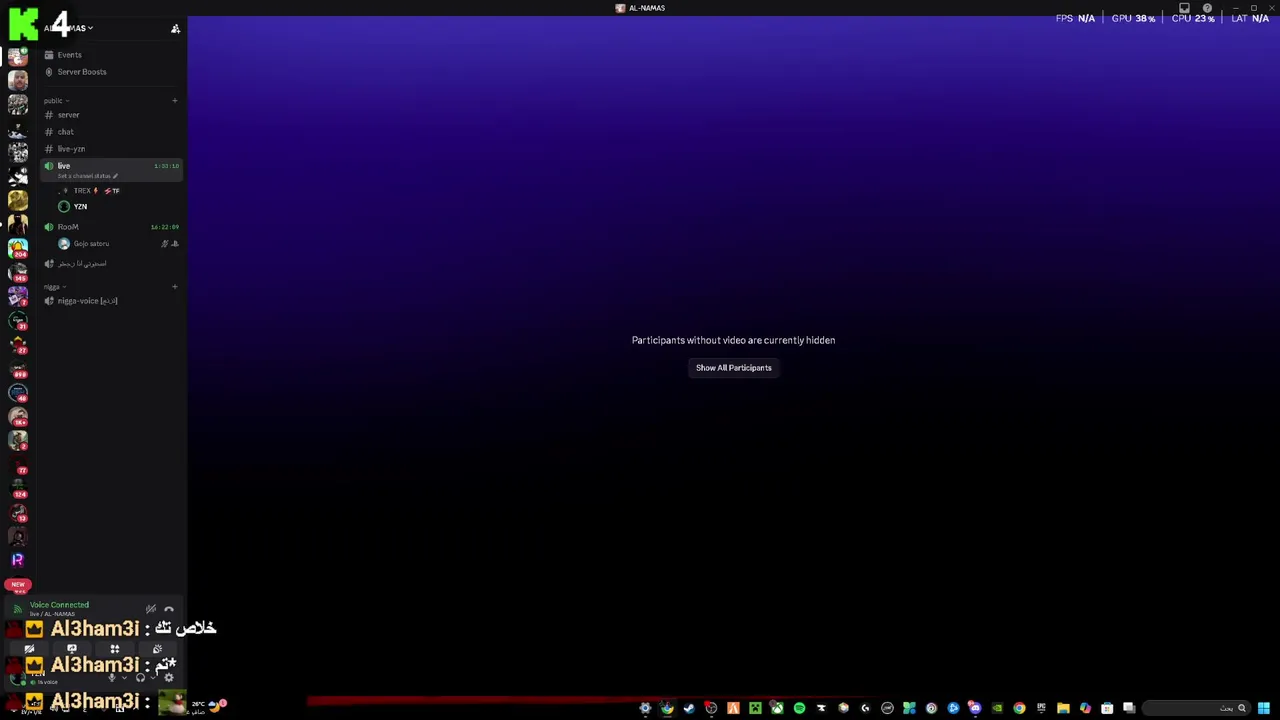
Task: Click the disconnect call icon
Action: (169, 609)
